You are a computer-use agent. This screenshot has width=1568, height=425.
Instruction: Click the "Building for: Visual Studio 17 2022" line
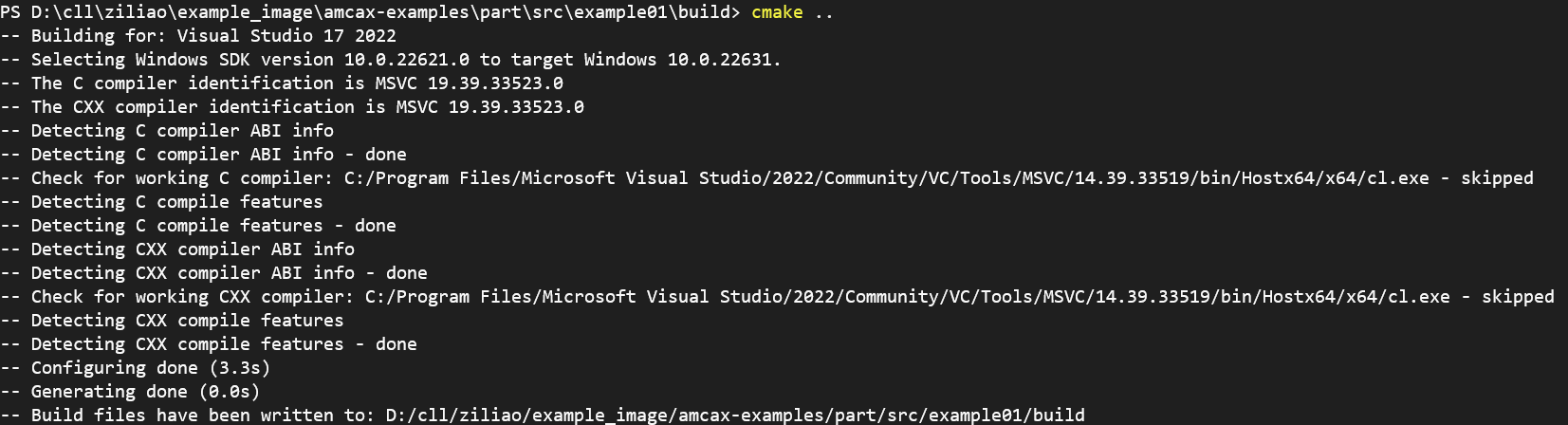[x=213, y=36]
